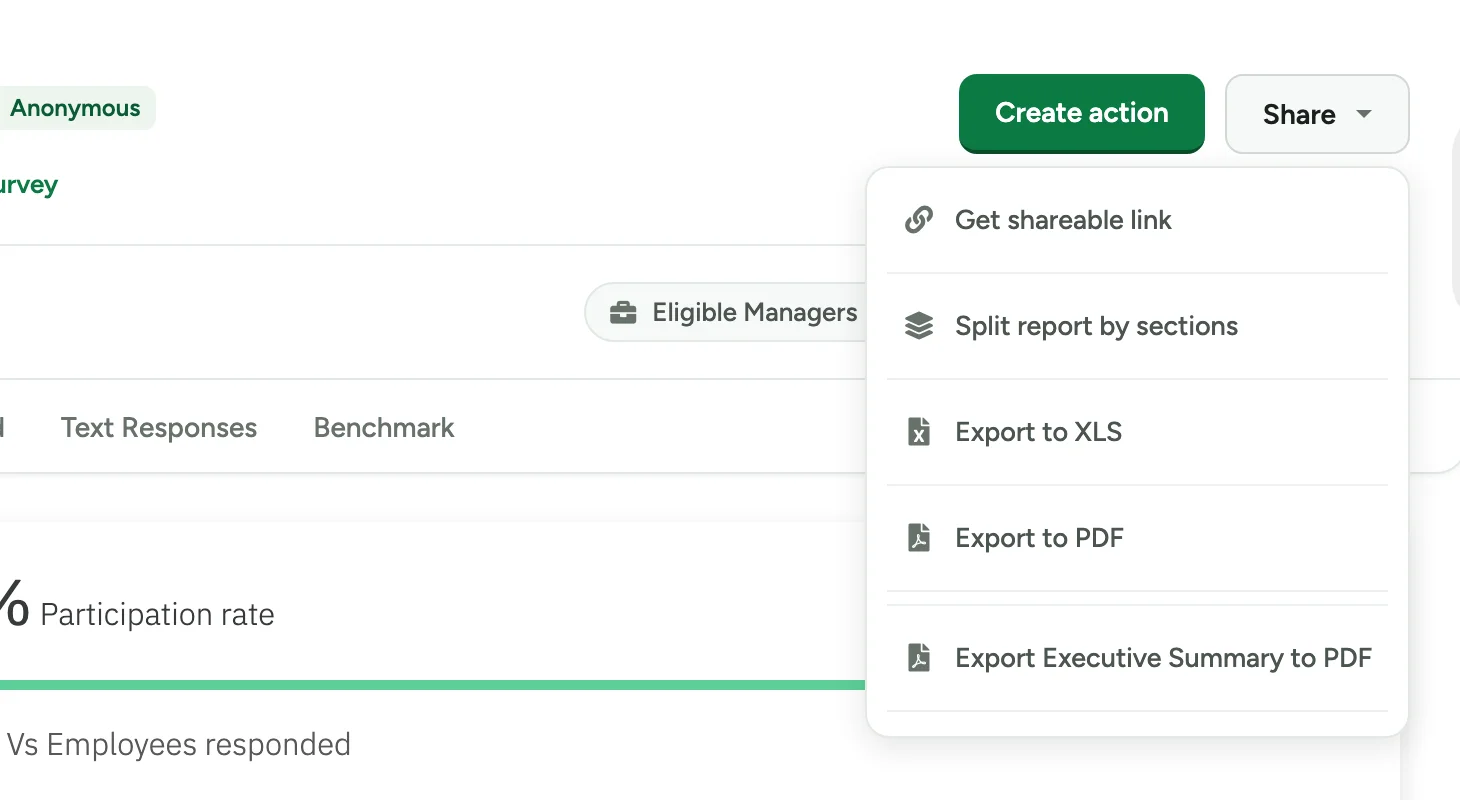
Task: Click the Create action button
Action: point(1082,113)
